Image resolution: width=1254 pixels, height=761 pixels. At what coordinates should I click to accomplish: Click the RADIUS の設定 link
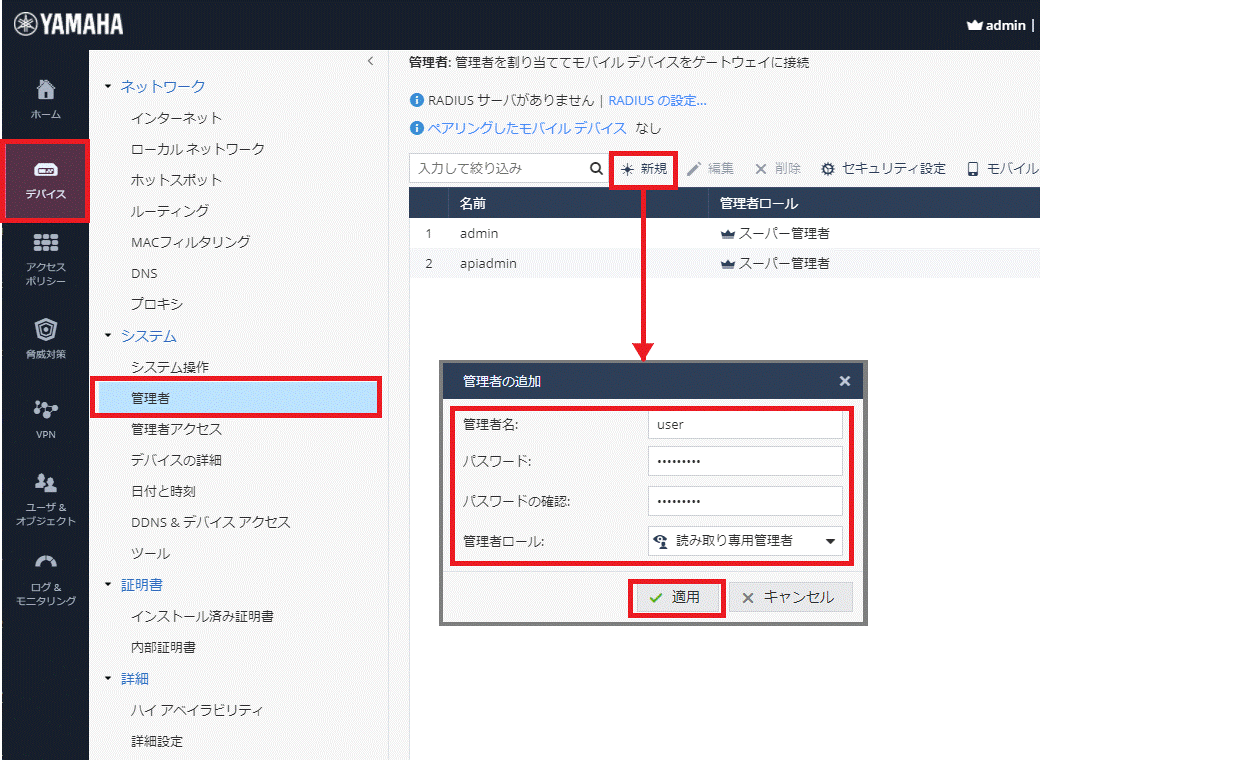[657, 101]
